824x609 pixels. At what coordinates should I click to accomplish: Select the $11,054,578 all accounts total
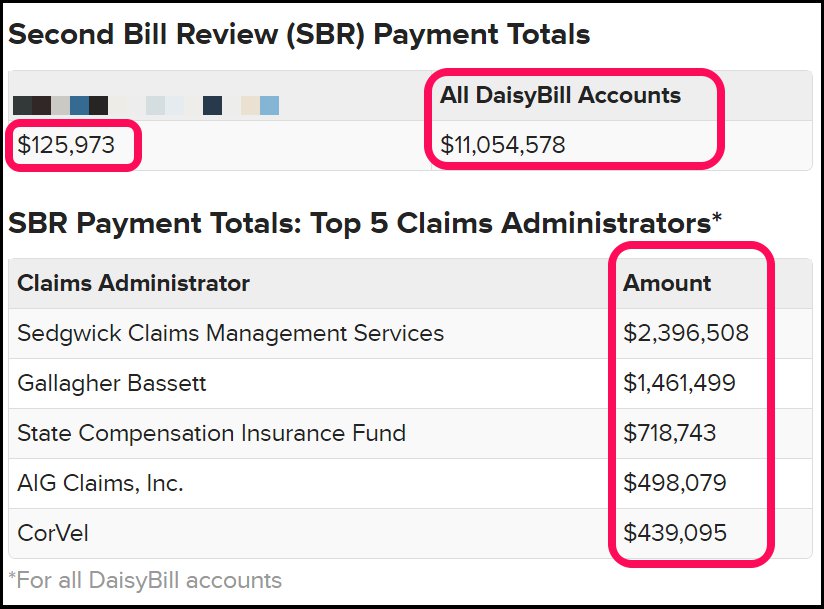[503, 145]
